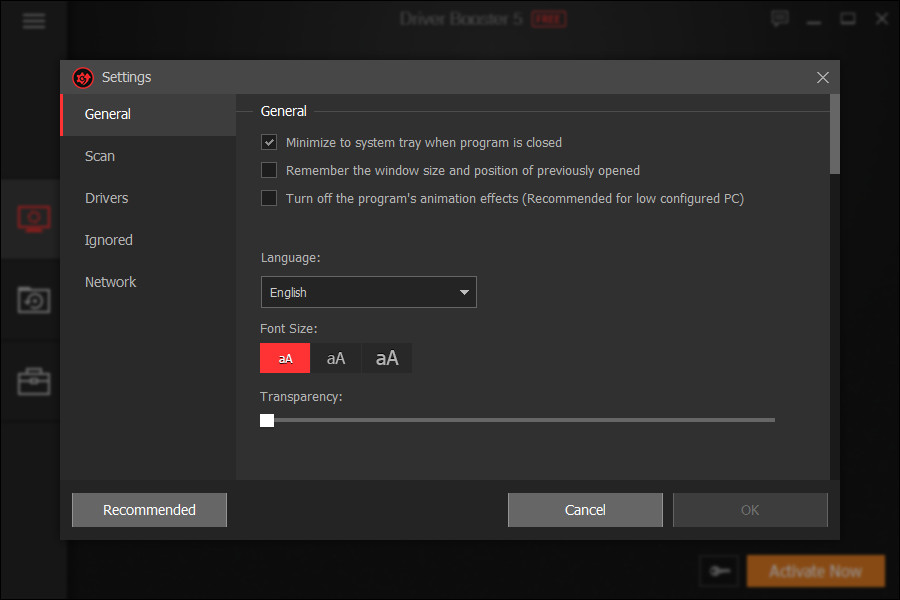Select the largest font size option

386,358
